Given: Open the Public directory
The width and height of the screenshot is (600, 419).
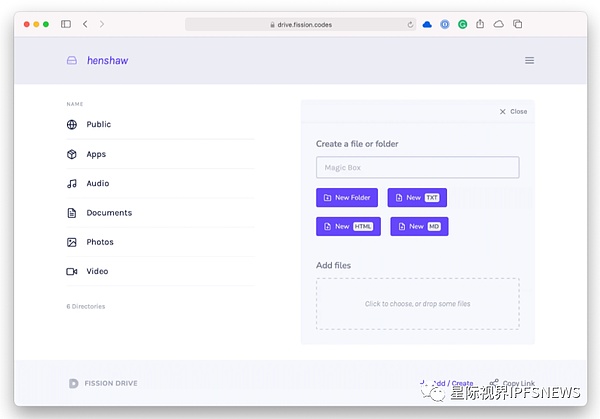Looking at the screenshot, I should click(x=98, y=125).
